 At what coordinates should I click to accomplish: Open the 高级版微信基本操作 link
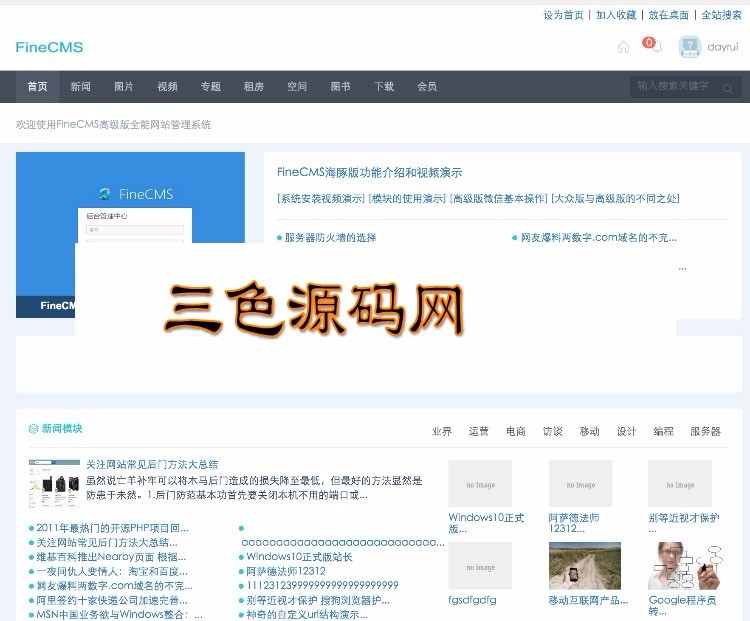[498, 198]
